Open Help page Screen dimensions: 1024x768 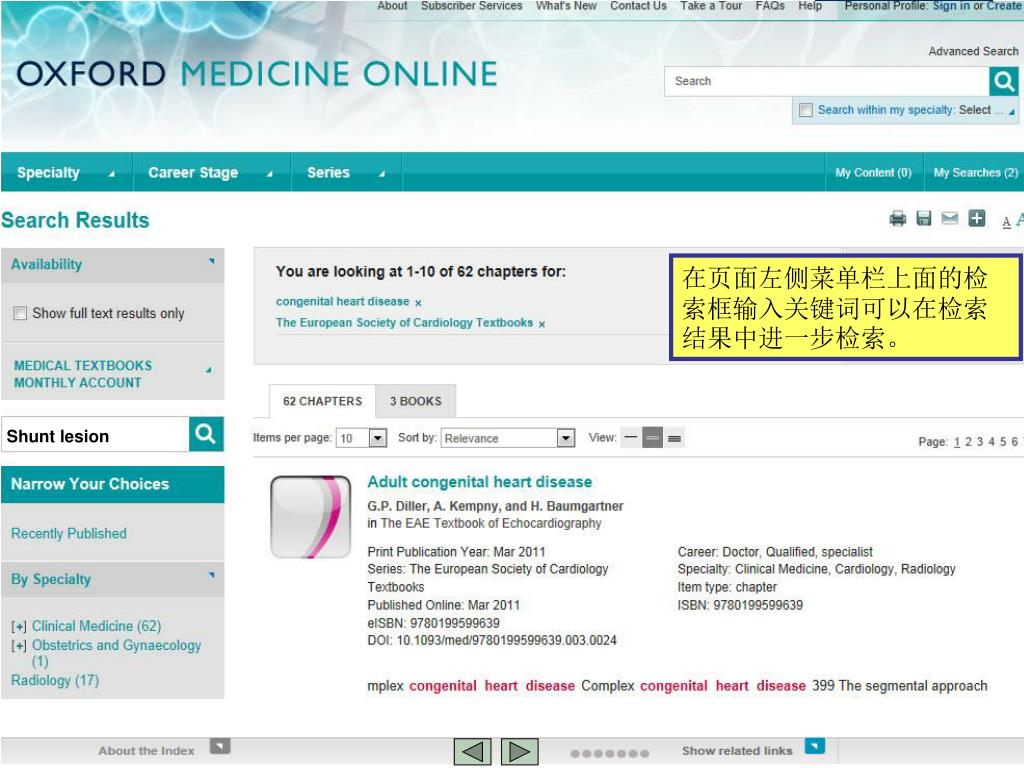point(810,6)
